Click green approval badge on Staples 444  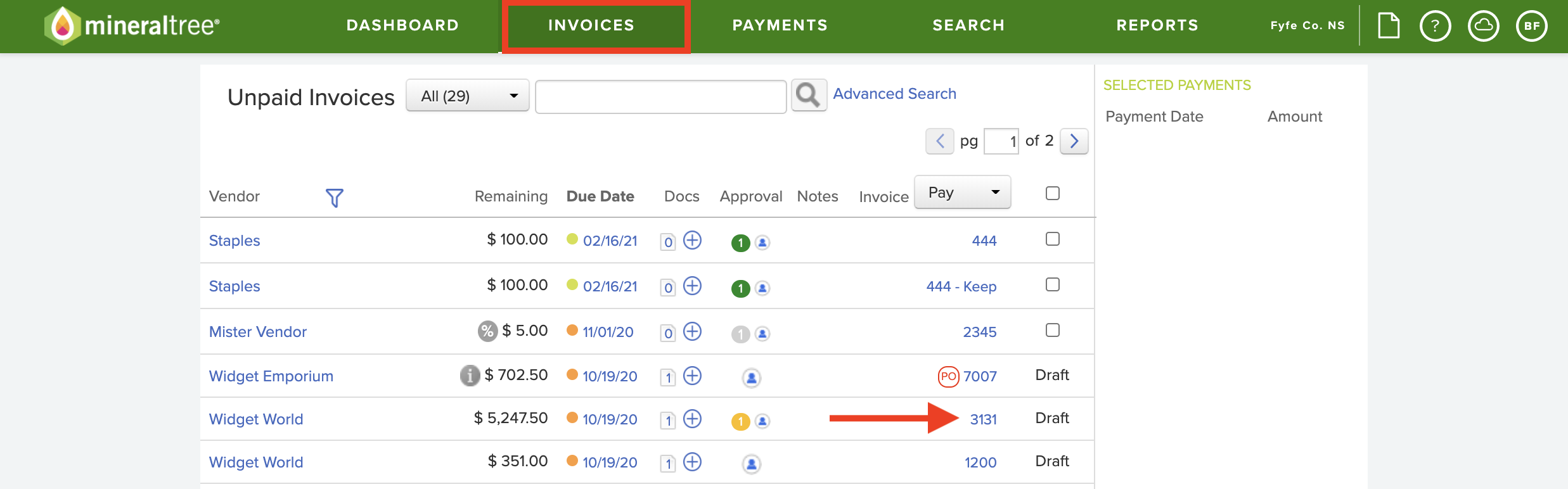[740, 243]
